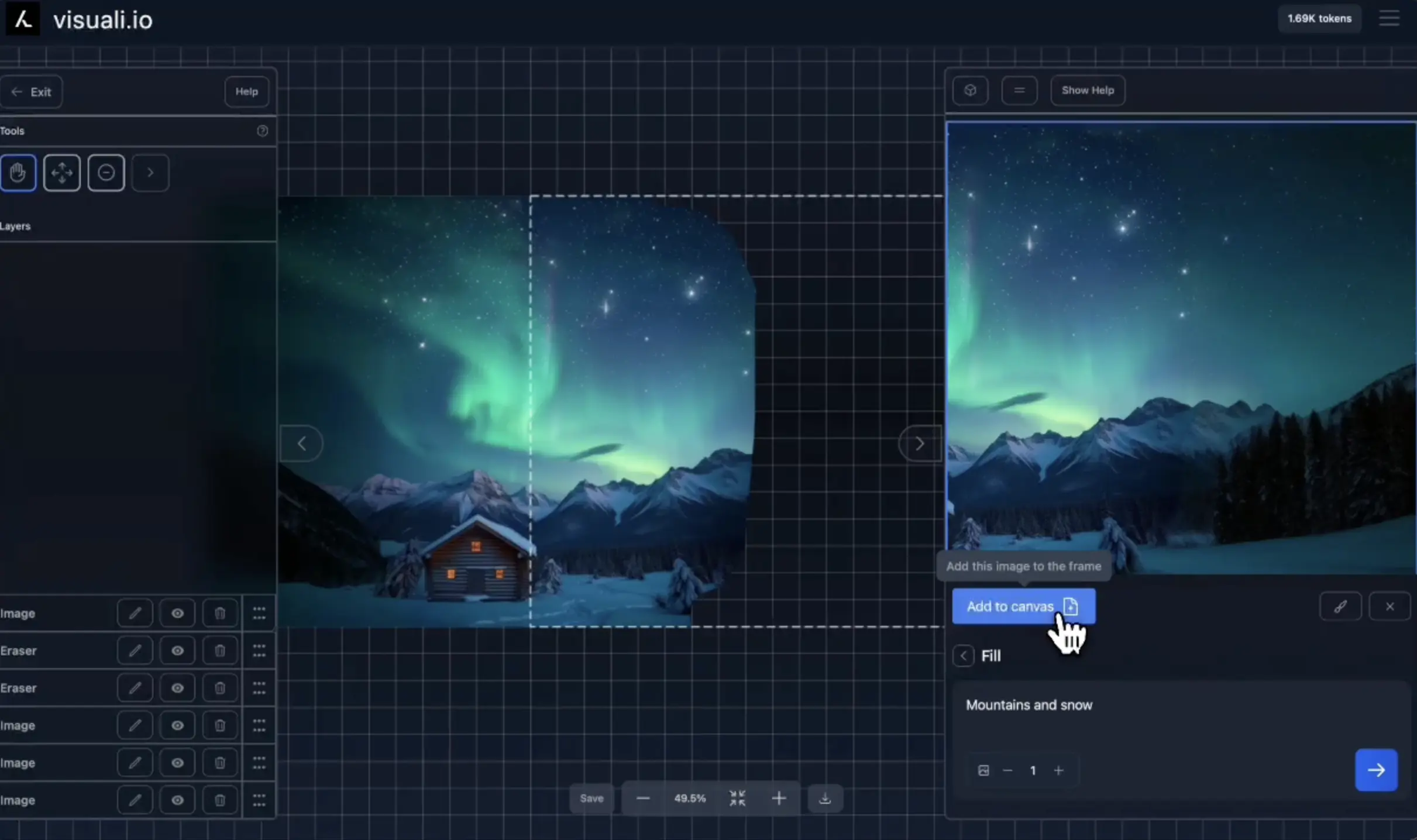
Task: Click the two-line collapse icon beside Show Help
Action: [x=1019, y=91]
